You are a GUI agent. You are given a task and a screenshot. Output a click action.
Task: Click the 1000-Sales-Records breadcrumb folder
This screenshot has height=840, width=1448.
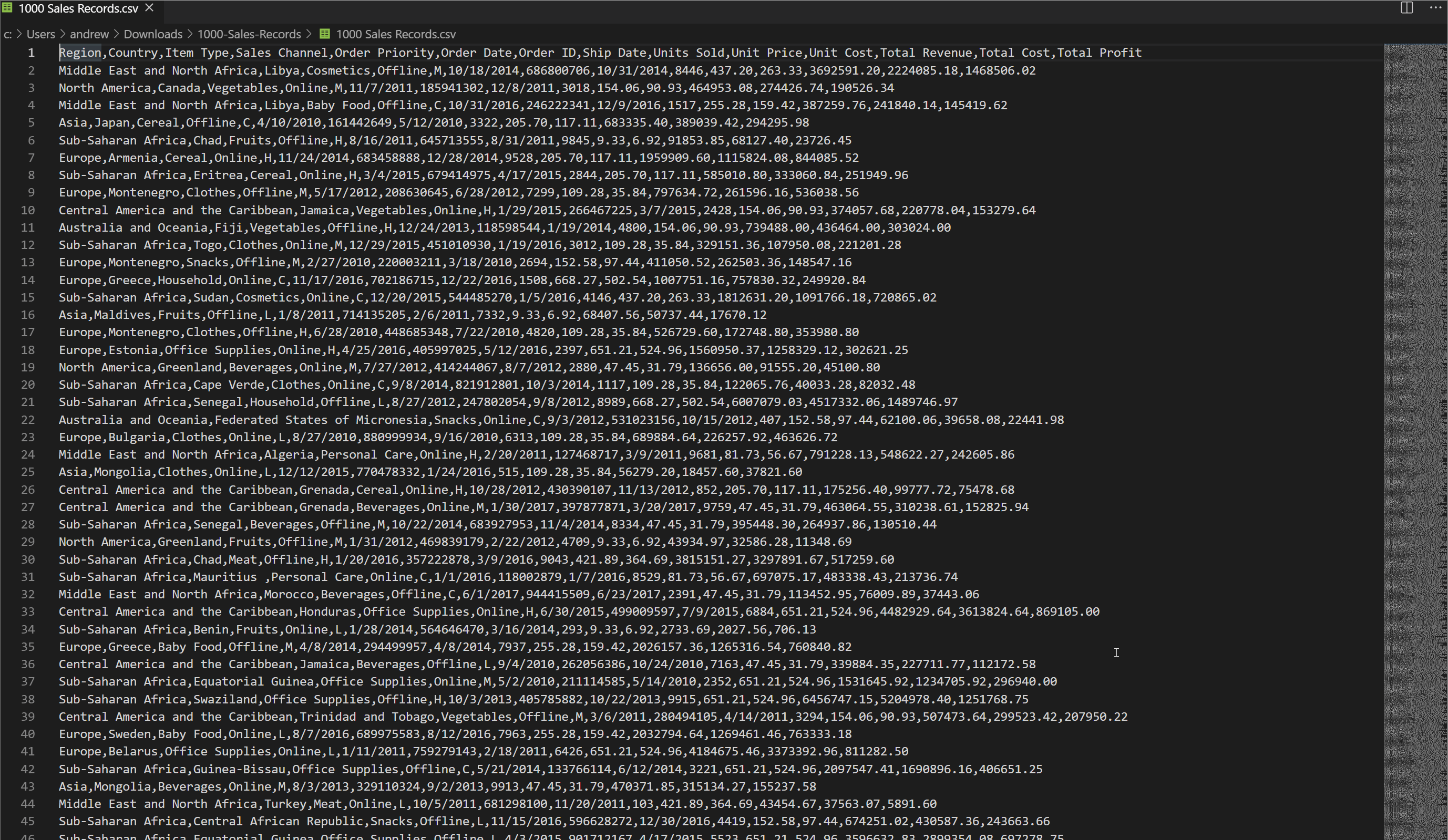249,34
